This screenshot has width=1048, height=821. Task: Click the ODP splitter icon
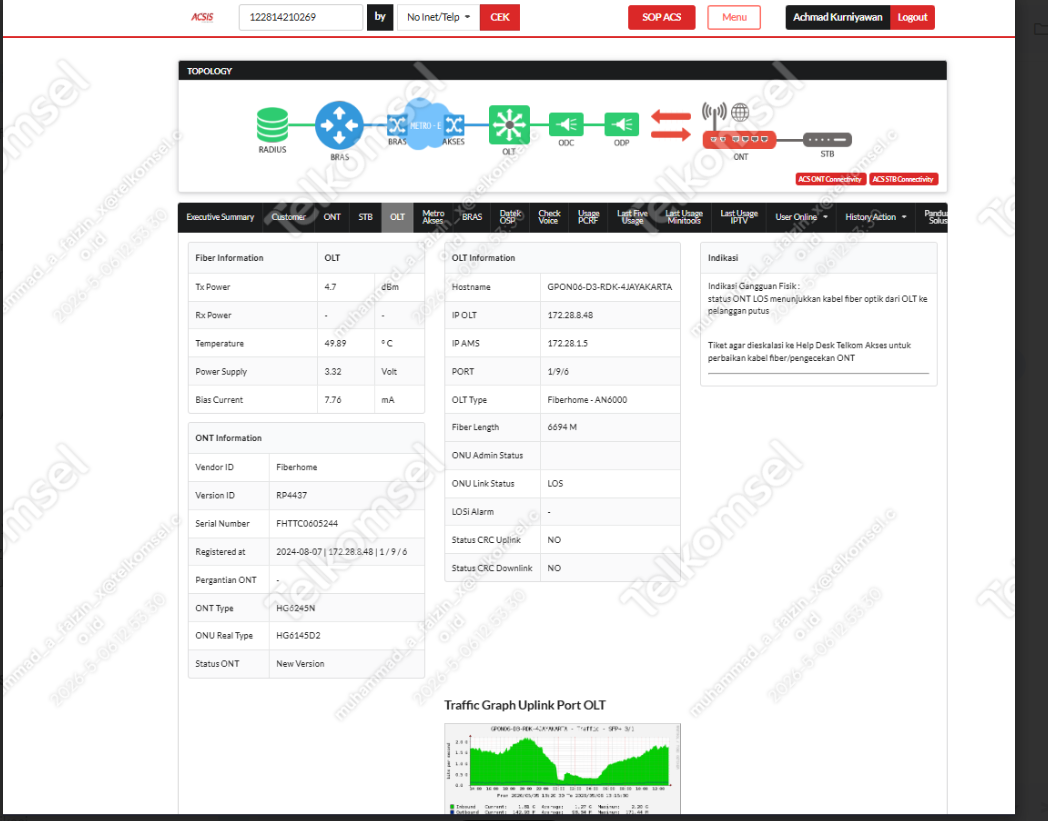tap(622, 124)
